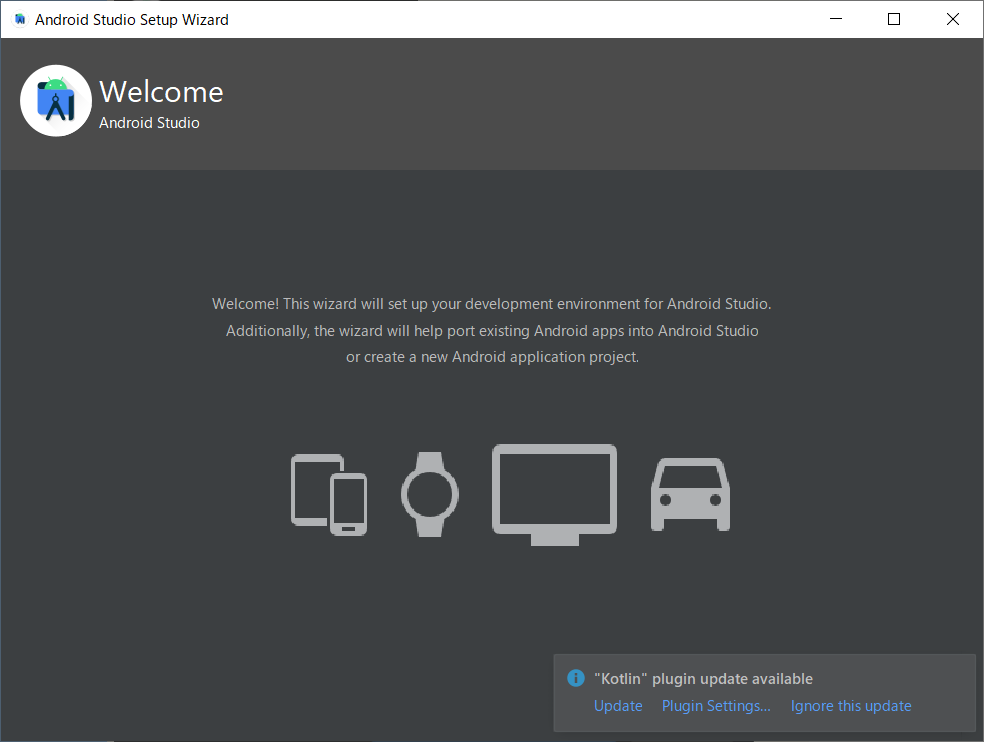Select the Android TV screen icon
The height and width of the screenshot is (742, 984).
(554, 494)
